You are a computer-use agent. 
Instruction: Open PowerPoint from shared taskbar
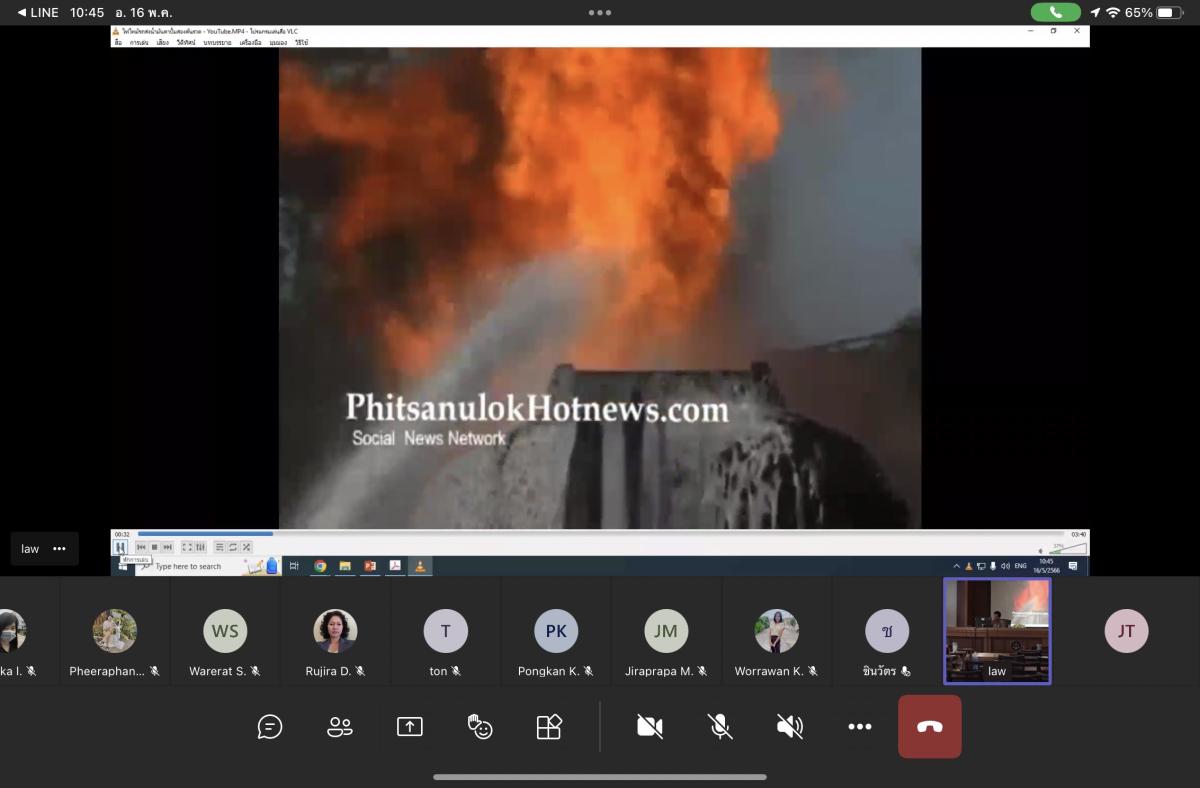pyautogui.click(x=369, y=566)
